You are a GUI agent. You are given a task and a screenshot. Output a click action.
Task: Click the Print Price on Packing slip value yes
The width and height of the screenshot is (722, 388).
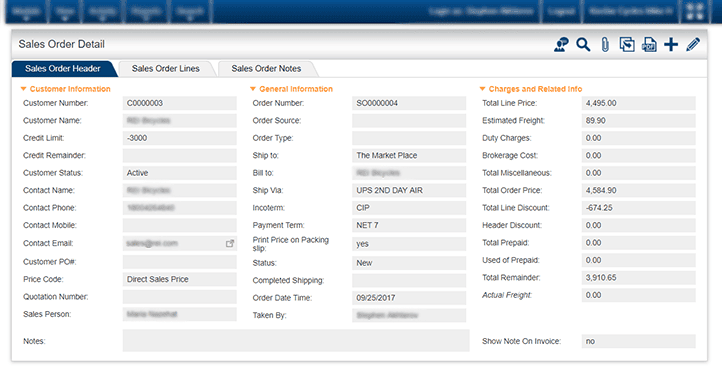click(x=409, y=244)
